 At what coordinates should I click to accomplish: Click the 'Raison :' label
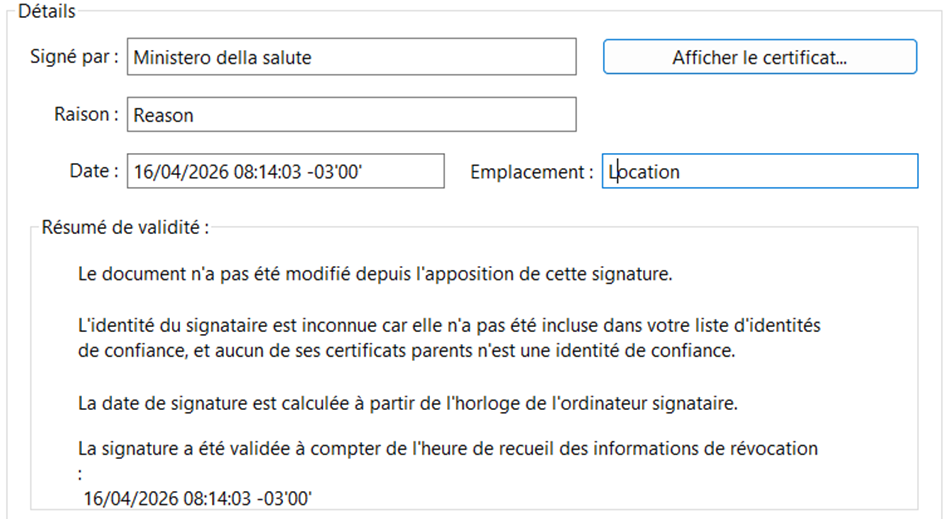tap(86, 114)
